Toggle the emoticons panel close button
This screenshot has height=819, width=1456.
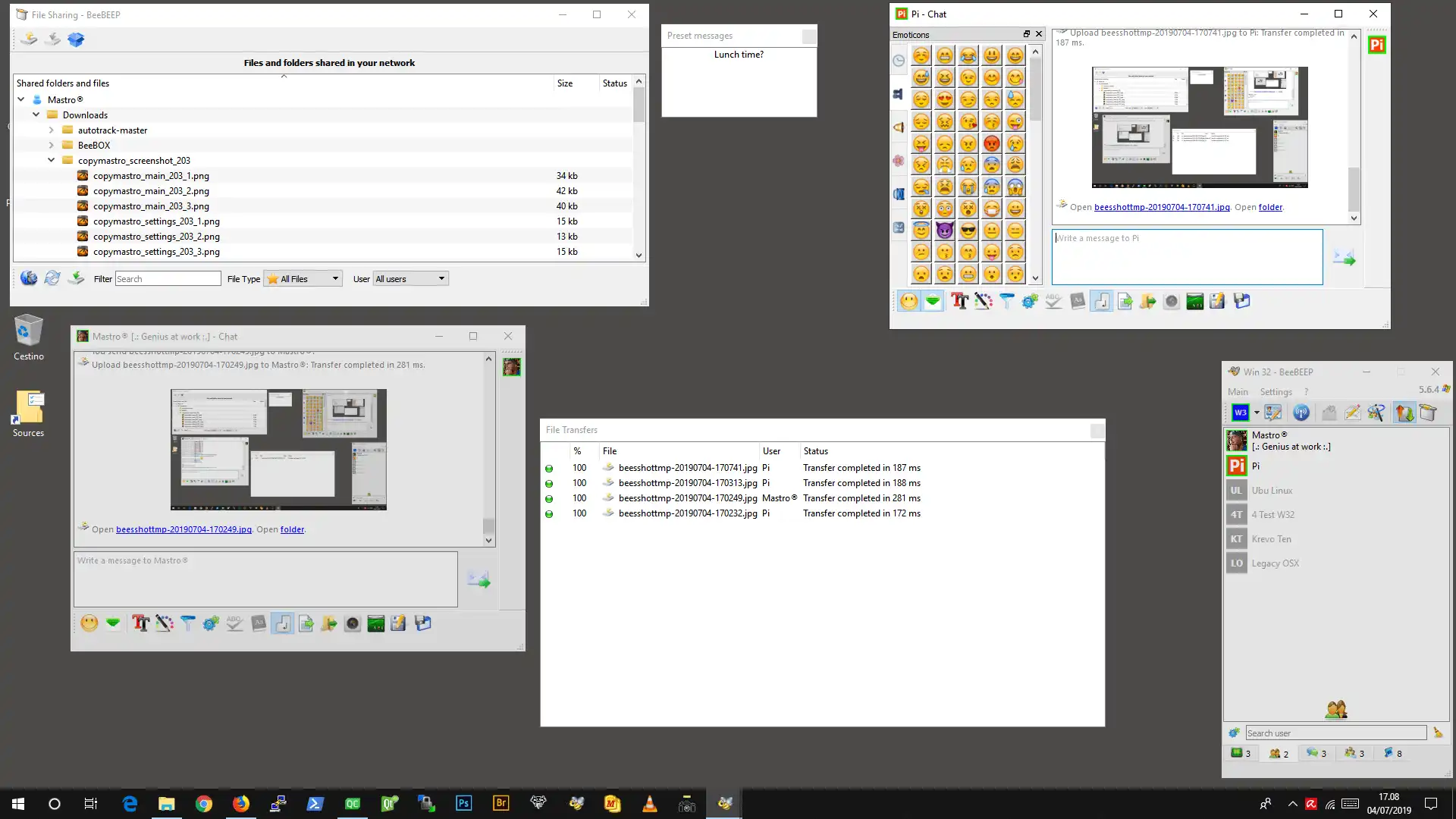1038,33
